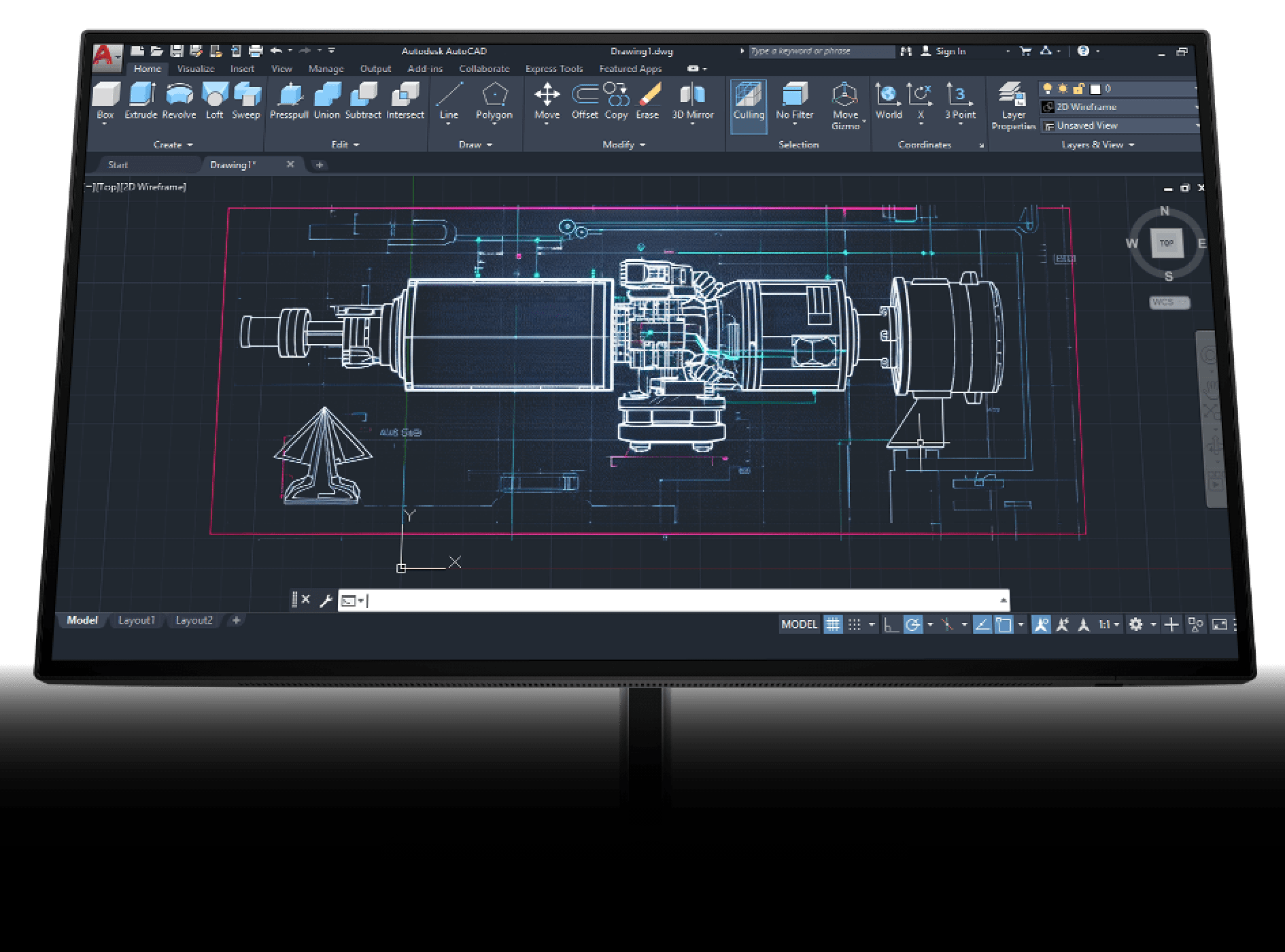Image resolution: width=1285 pixels, height=952 pixels.
Task: Toggle snap mode in status bar
Action: click(855, 624)
